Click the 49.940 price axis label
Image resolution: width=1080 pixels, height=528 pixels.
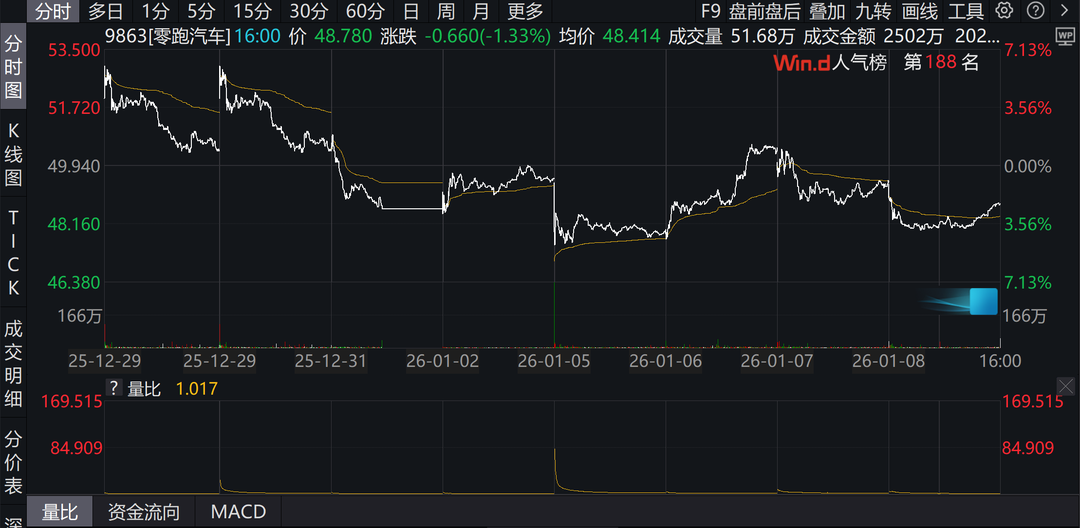pos(73,166)
